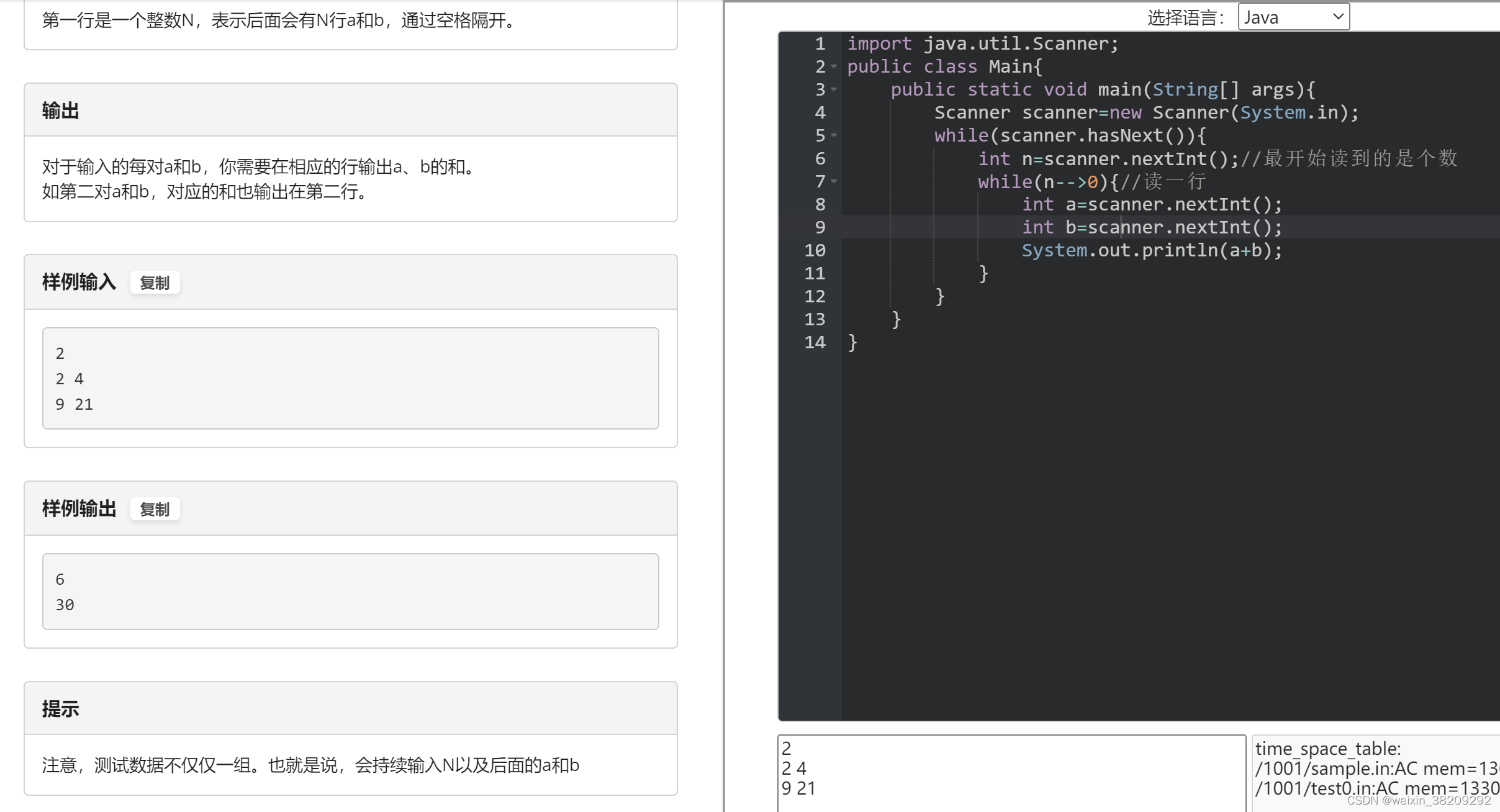Click line number 14 in the gutter
1500x812 pixels.
click(815, 342)
